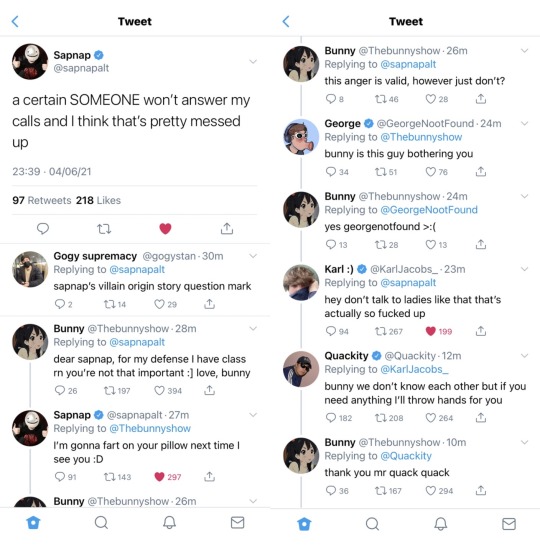Open messages envelope in right panel
The width and height of the screenshot is (540, 552).
pos(509,524)
